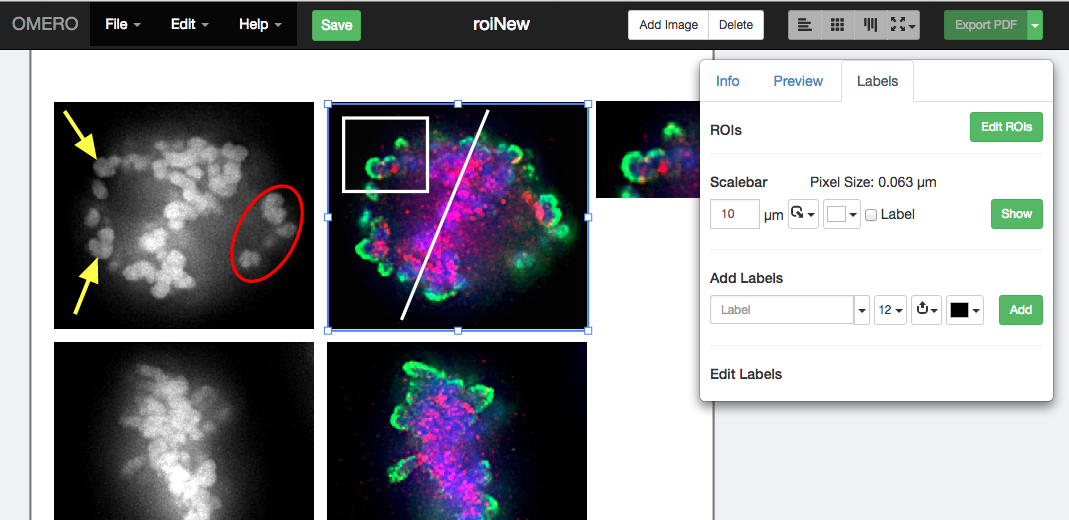Enable the scalebar Label checkbox
Image resolution: width=1069 pixels, height=520 pixels.
click(x=871, y=215)
